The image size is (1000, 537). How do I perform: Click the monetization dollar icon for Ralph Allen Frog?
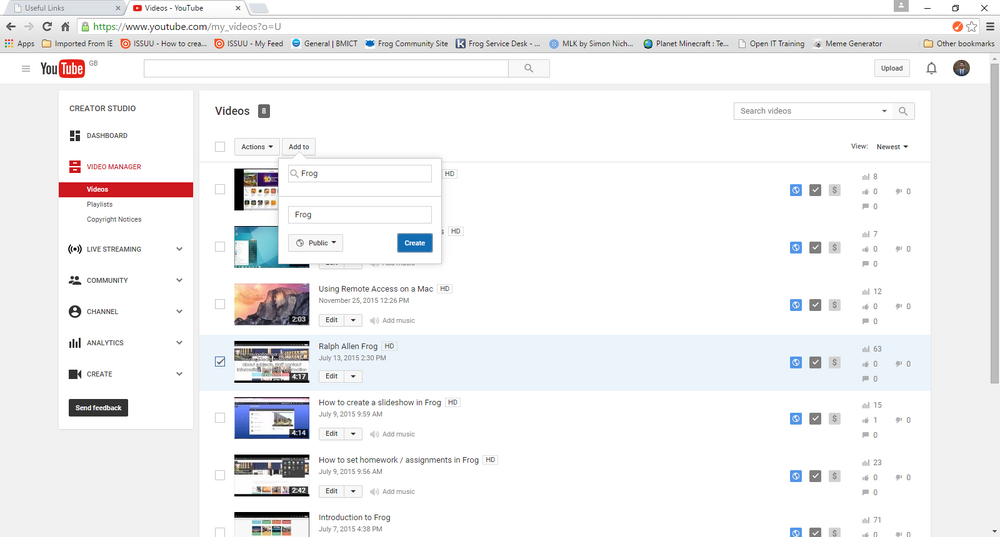point(834,362)
